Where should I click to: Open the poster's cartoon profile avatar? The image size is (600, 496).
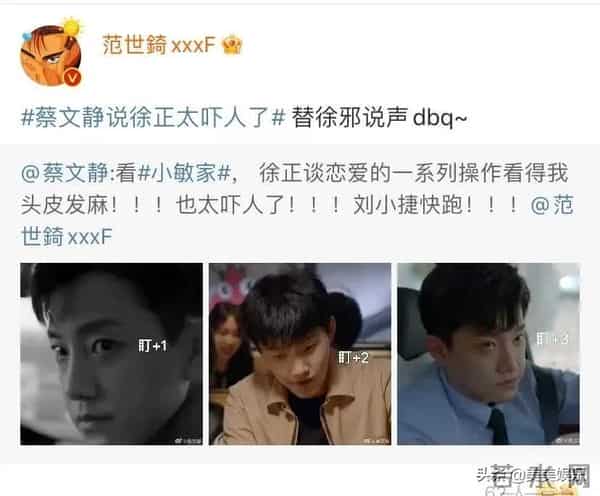pyautogui.click(x=51, y=55)
